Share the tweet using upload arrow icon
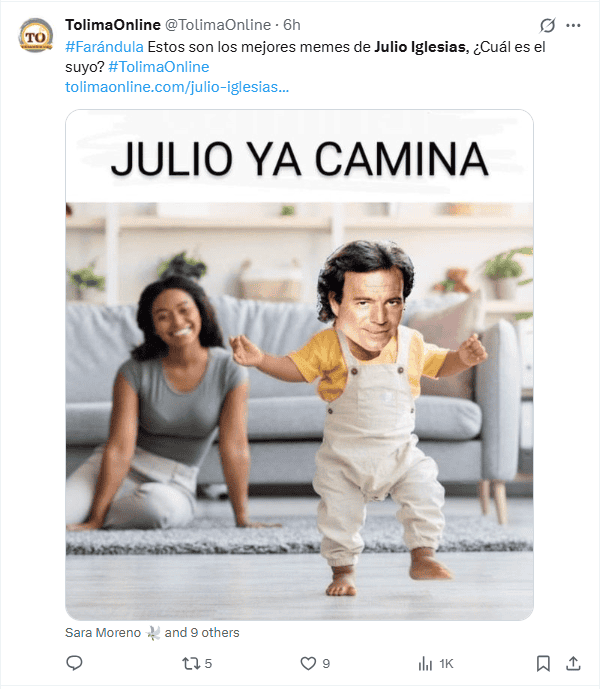Viewport: 602px width, 689px height. pyautogui.click(x=573, y=663)
